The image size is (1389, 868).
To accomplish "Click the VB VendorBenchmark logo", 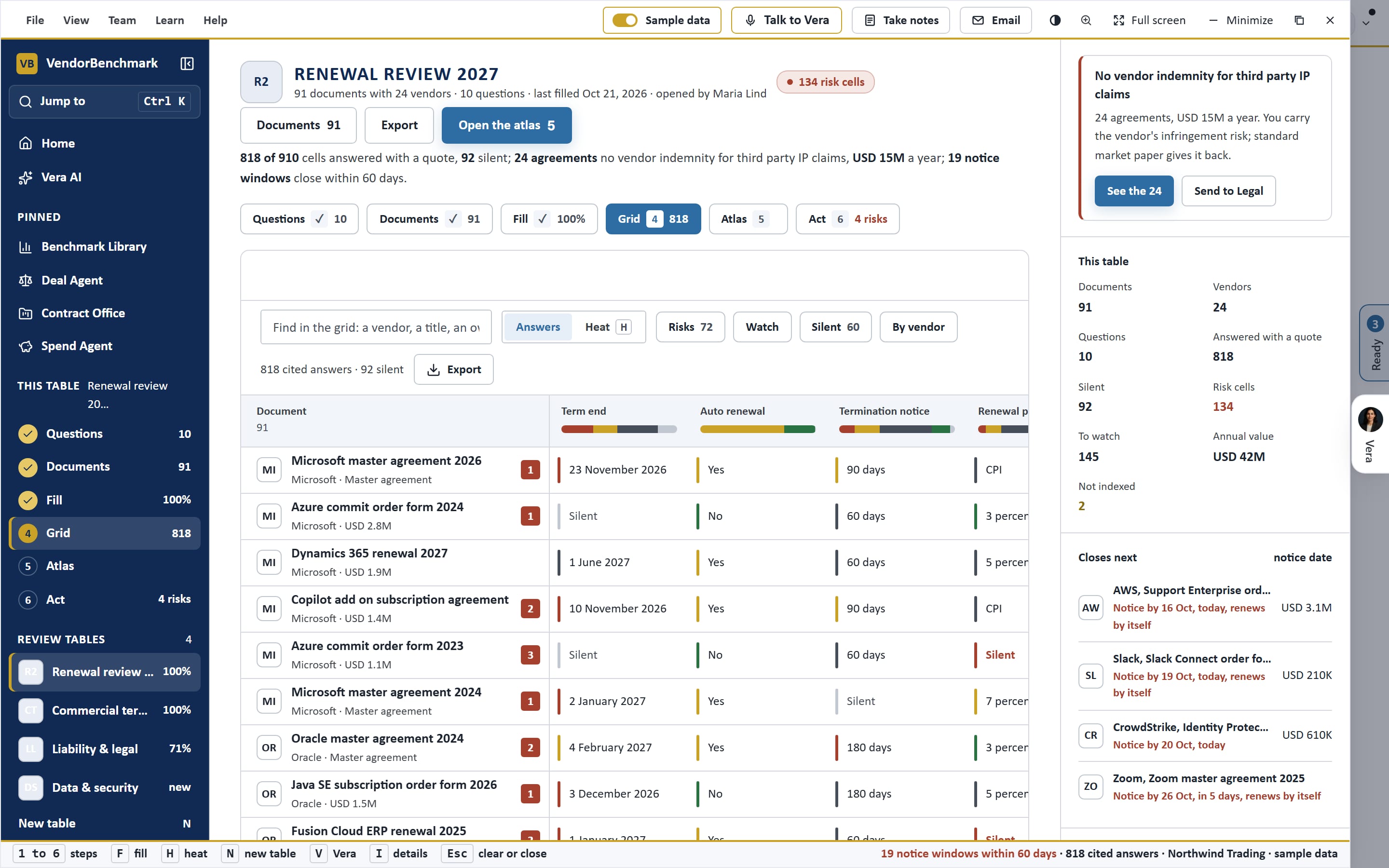I will [27, 63].
